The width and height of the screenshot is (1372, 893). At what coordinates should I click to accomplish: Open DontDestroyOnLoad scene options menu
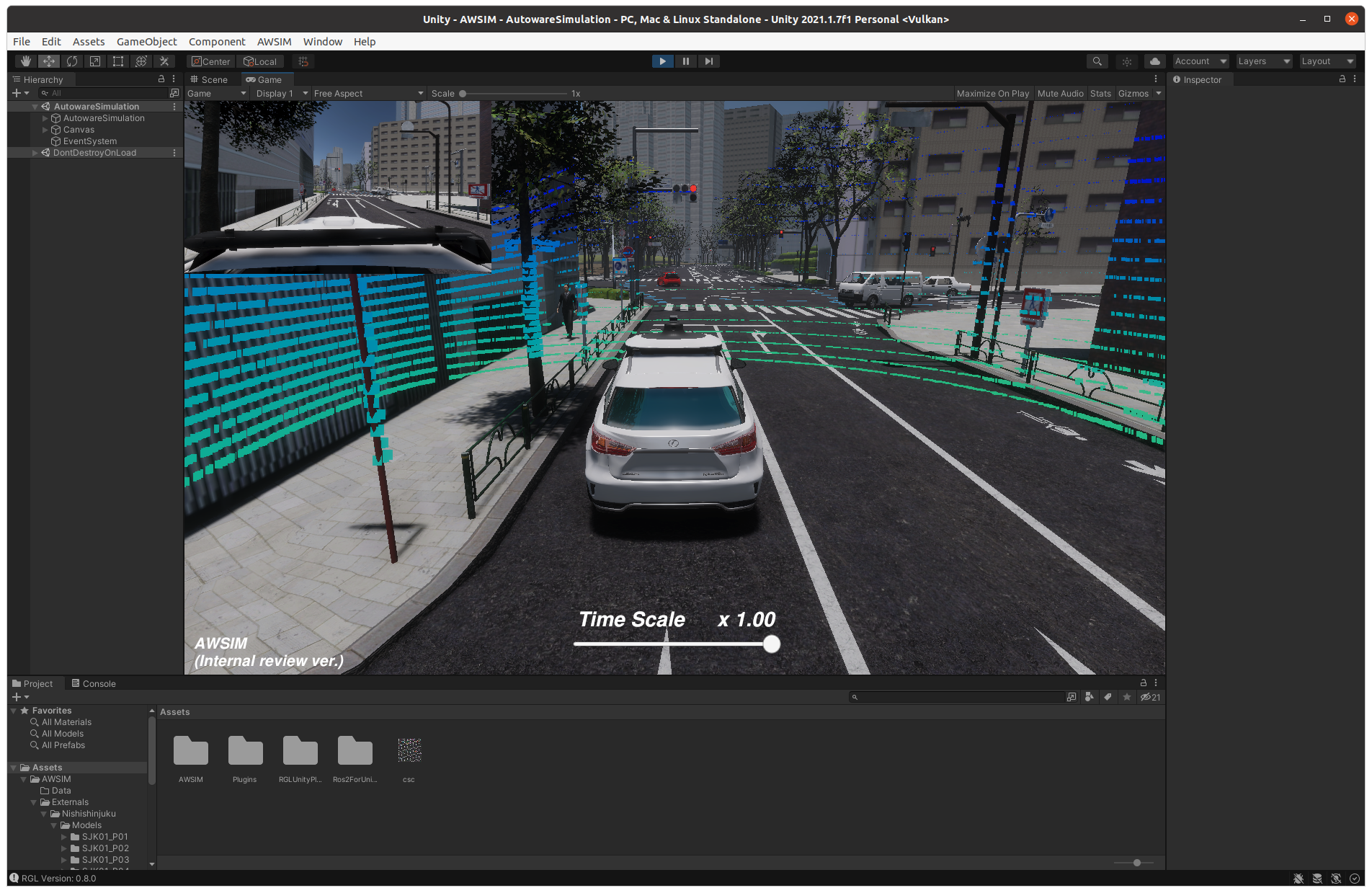click(x=174, y=152)
